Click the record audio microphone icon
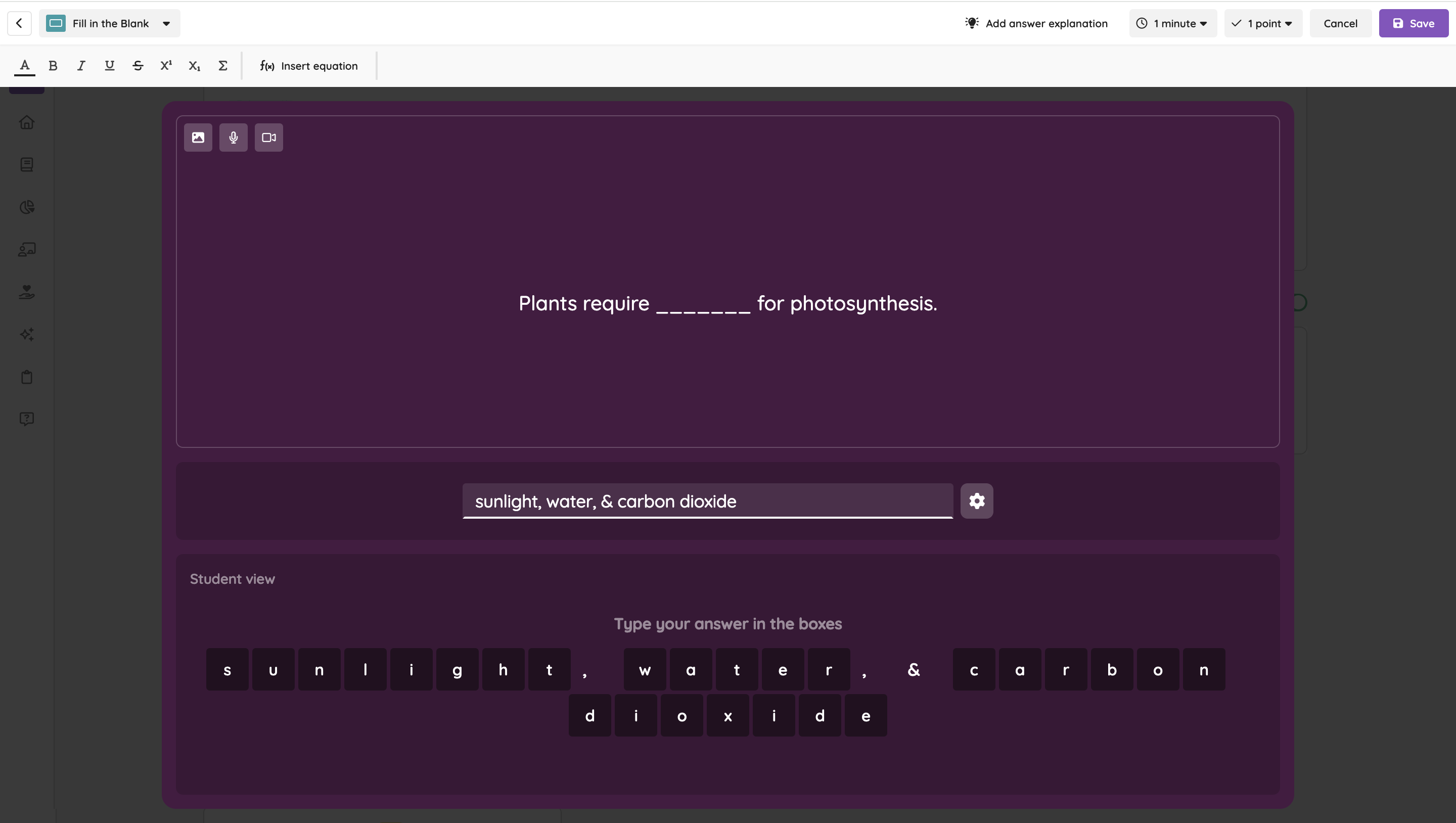1456x823 pixels. click(234, 138)
